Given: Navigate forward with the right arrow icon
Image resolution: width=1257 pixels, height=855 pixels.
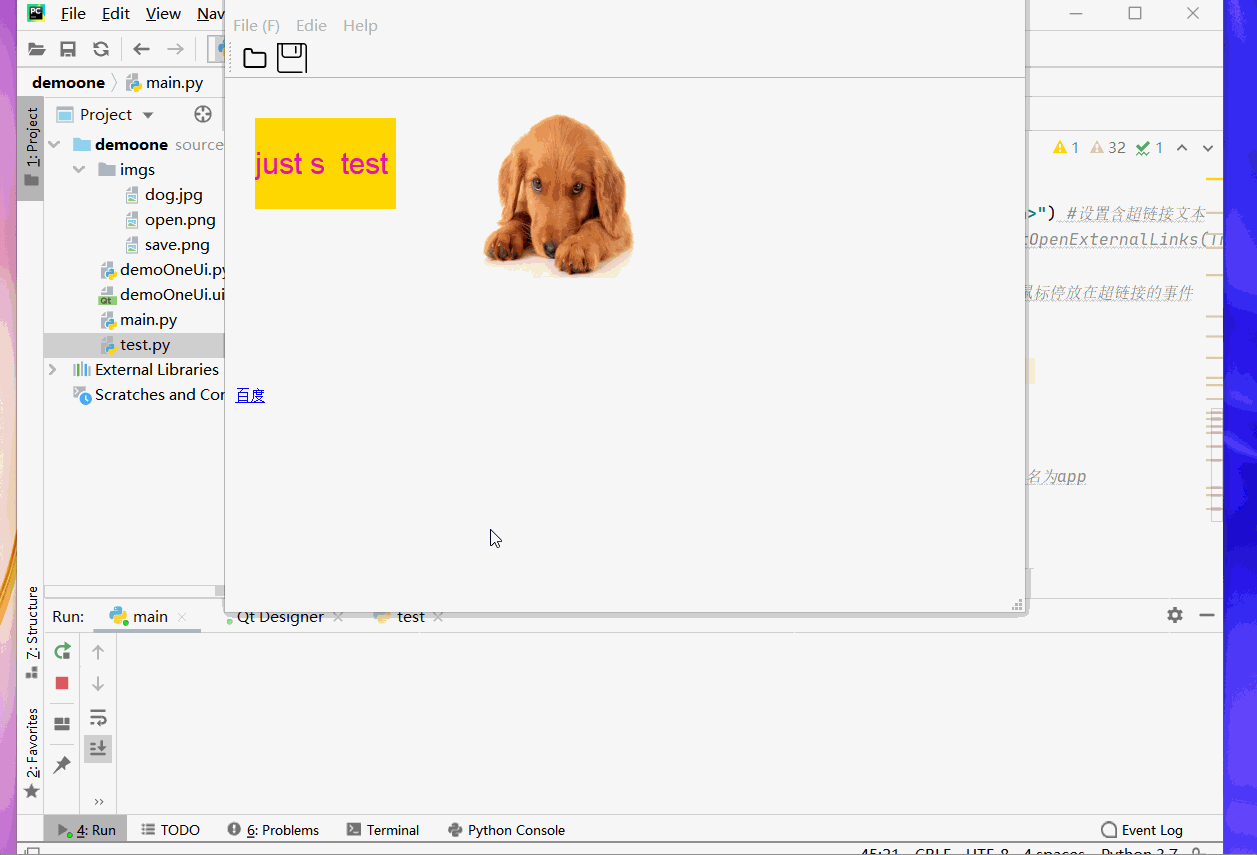Looking at the screenshot, I should (175, 49).
